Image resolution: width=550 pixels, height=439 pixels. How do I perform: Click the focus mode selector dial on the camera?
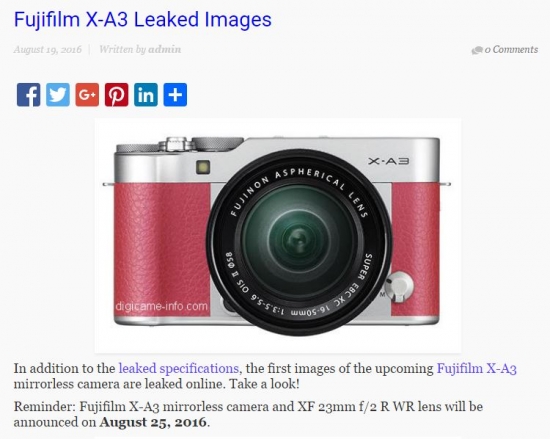[x=400, y=286]
